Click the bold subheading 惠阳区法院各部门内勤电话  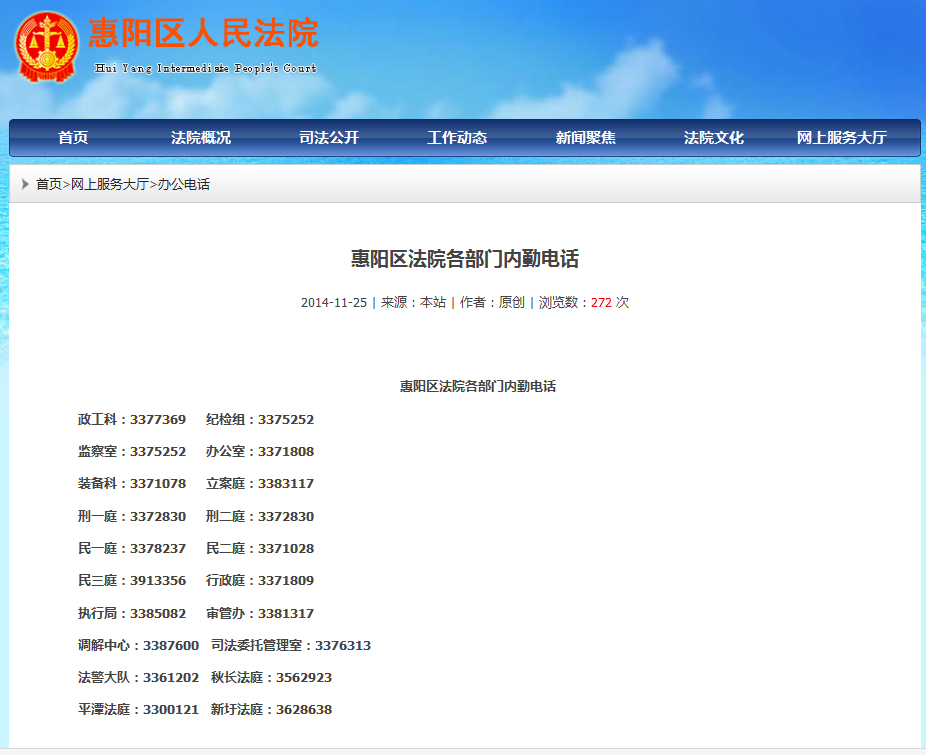pyautogui.click(x=478, y=386)
